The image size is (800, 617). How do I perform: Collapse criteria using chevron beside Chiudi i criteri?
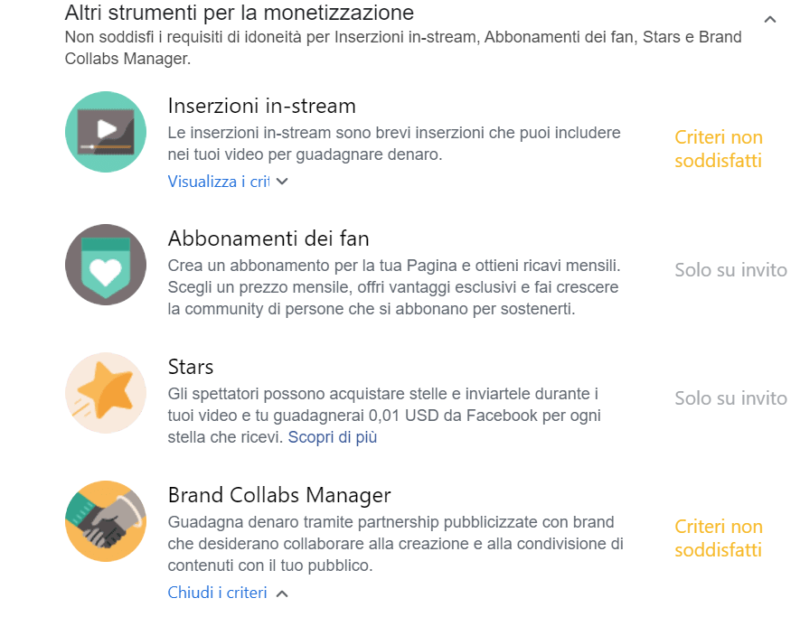(282, 593)
